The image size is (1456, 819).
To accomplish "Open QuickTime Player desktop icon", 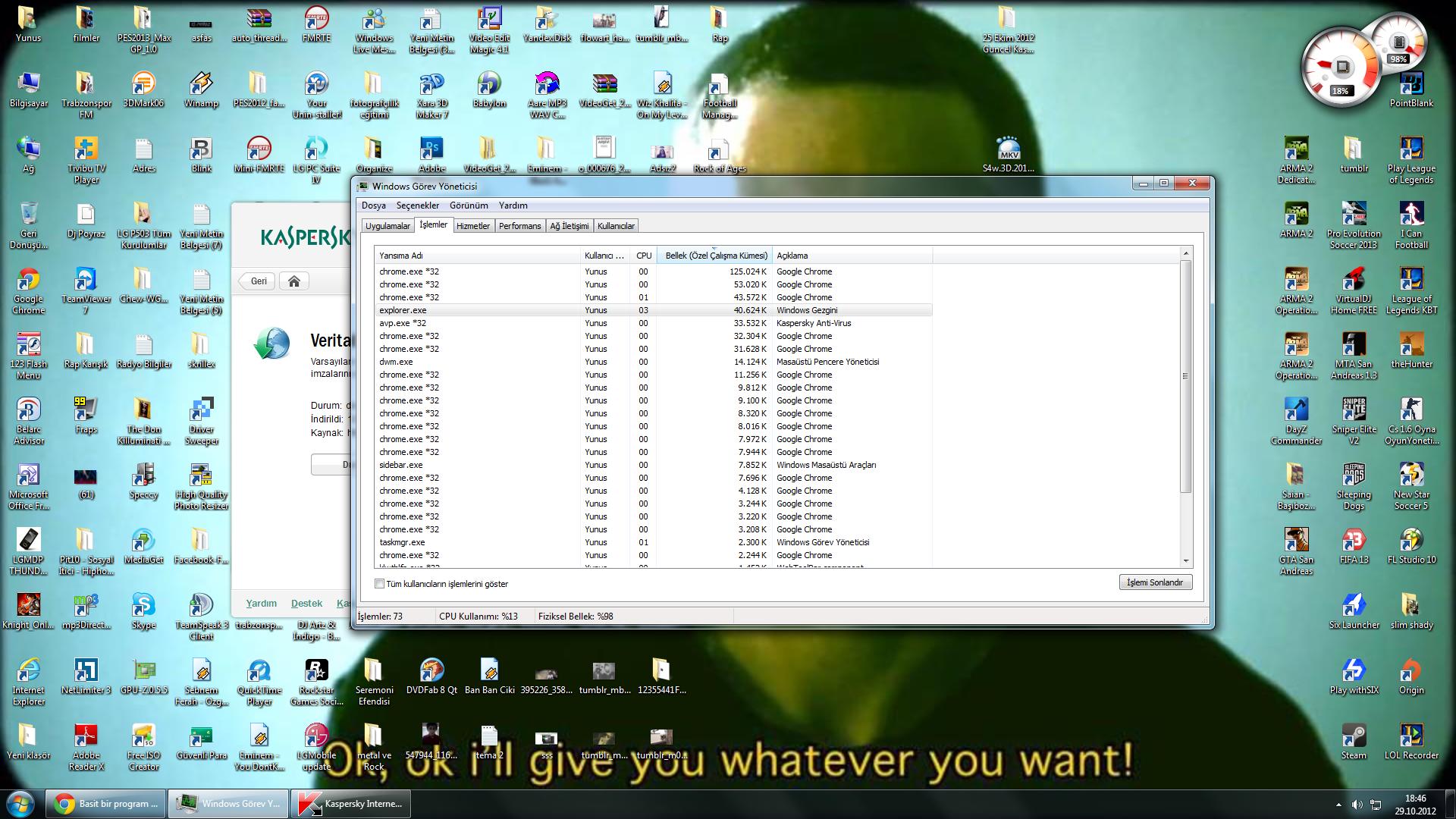I will pos(259,682).
